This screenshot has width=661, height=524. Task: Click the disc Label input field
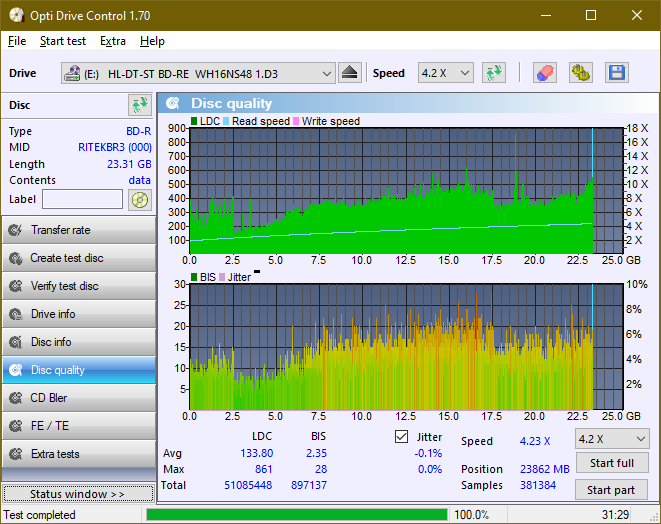pyautogui.click(x=82, y=199)
